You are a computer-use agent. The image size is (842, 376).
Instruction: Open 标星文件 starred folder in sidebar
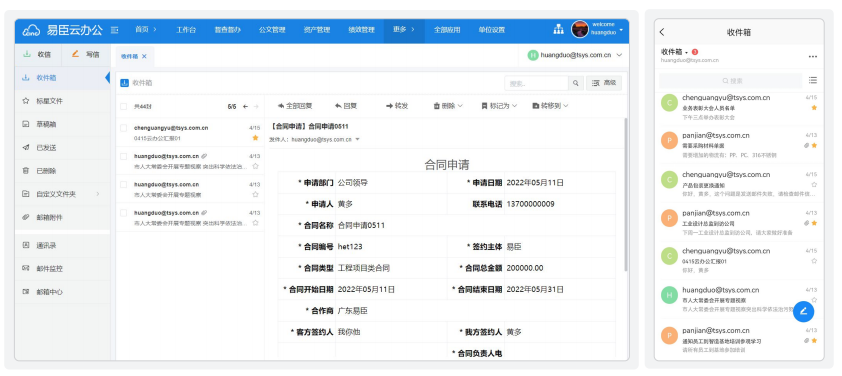coord(62,101)
